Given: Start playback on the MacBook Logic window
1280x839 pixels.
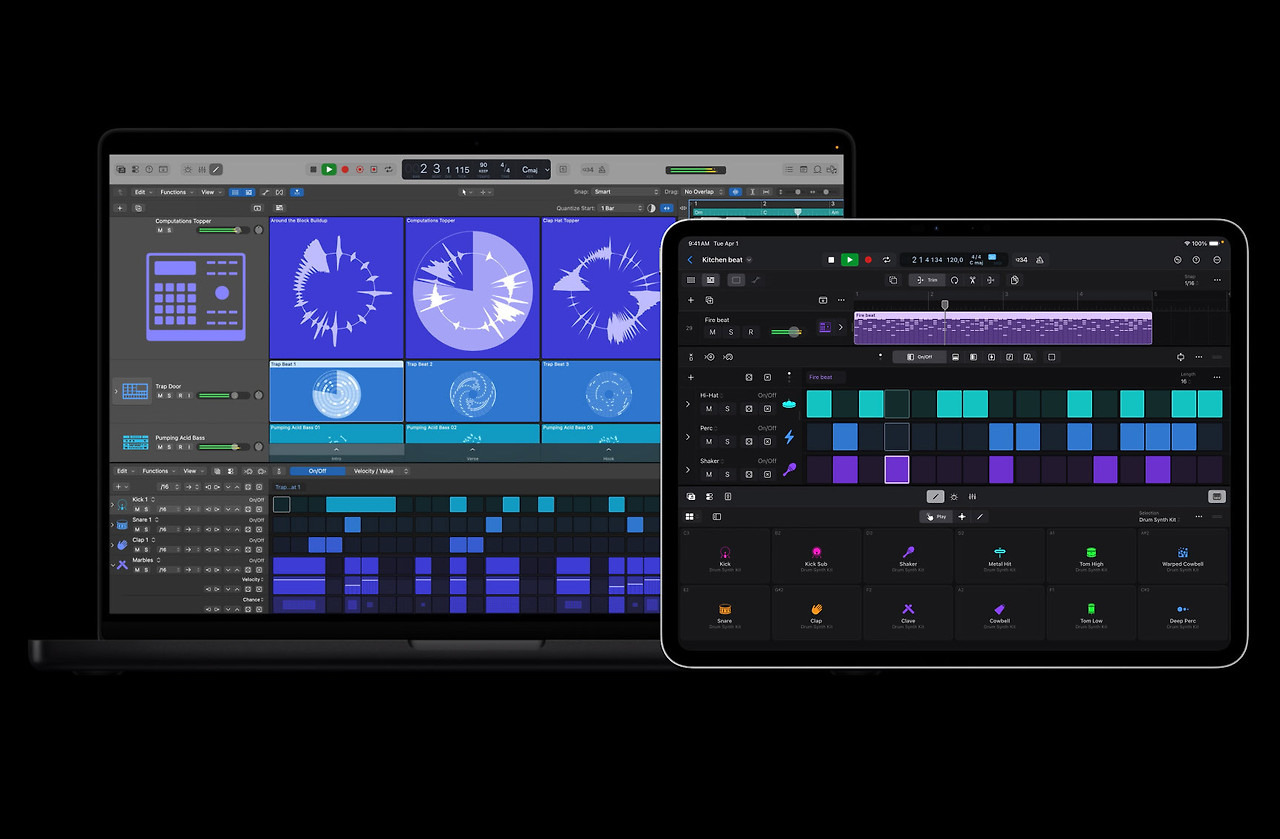Looking at the screenshot, I should click(329, 170).
